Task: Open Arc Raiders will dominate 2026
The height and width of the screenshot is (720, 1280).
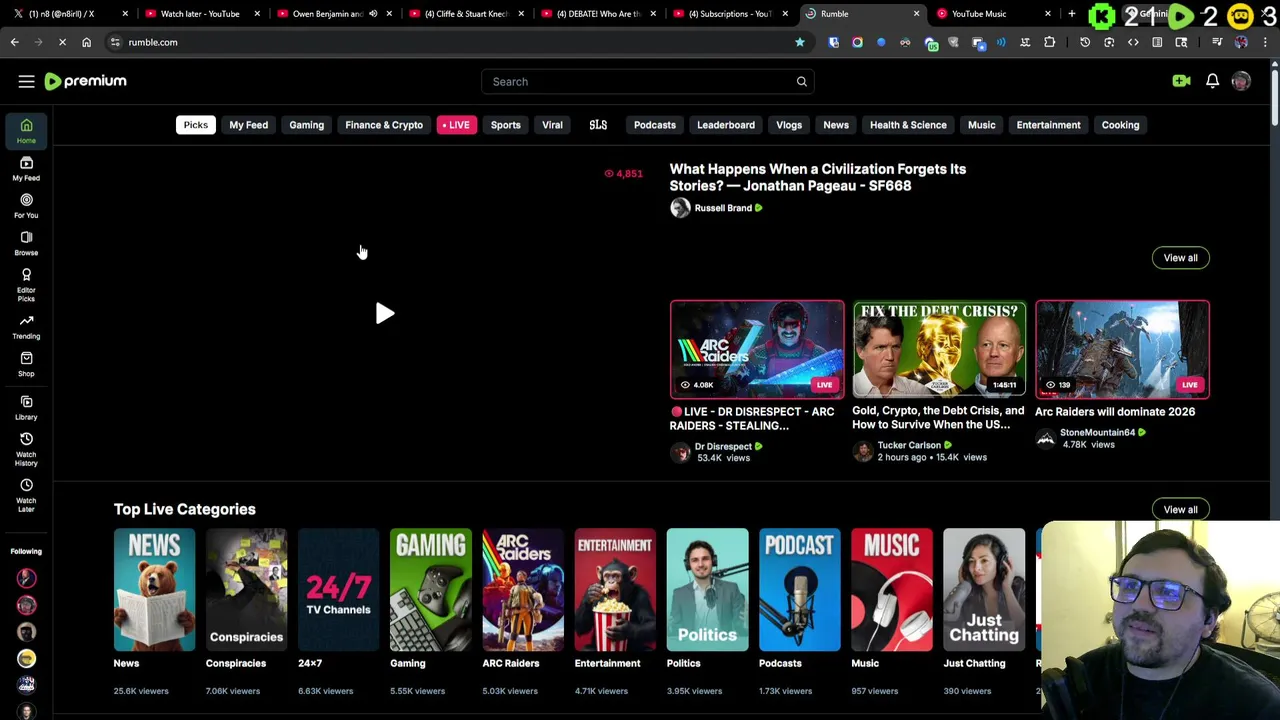Action: coord(1115,412)
